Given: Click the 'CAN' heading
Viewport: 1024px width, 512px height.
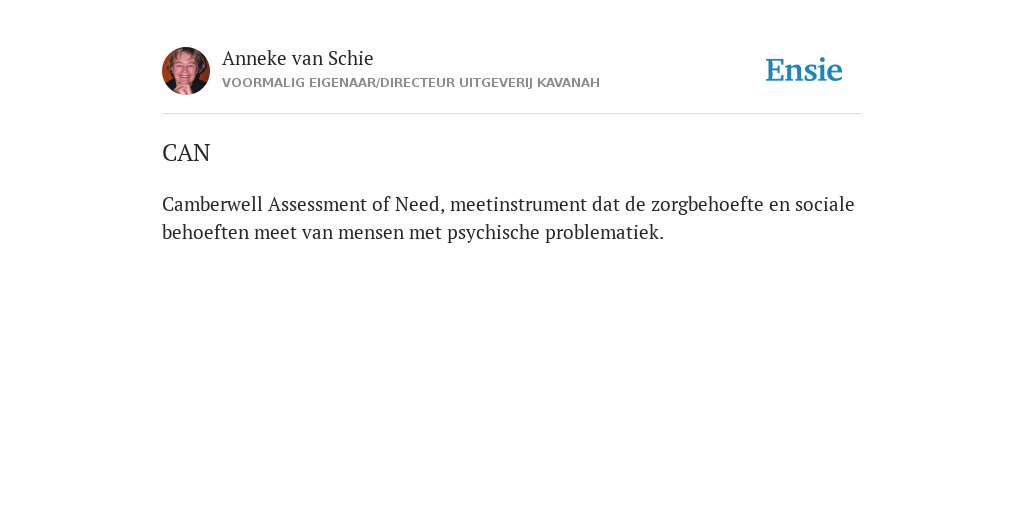Looking at the screenshot, I should click(186, 153).
